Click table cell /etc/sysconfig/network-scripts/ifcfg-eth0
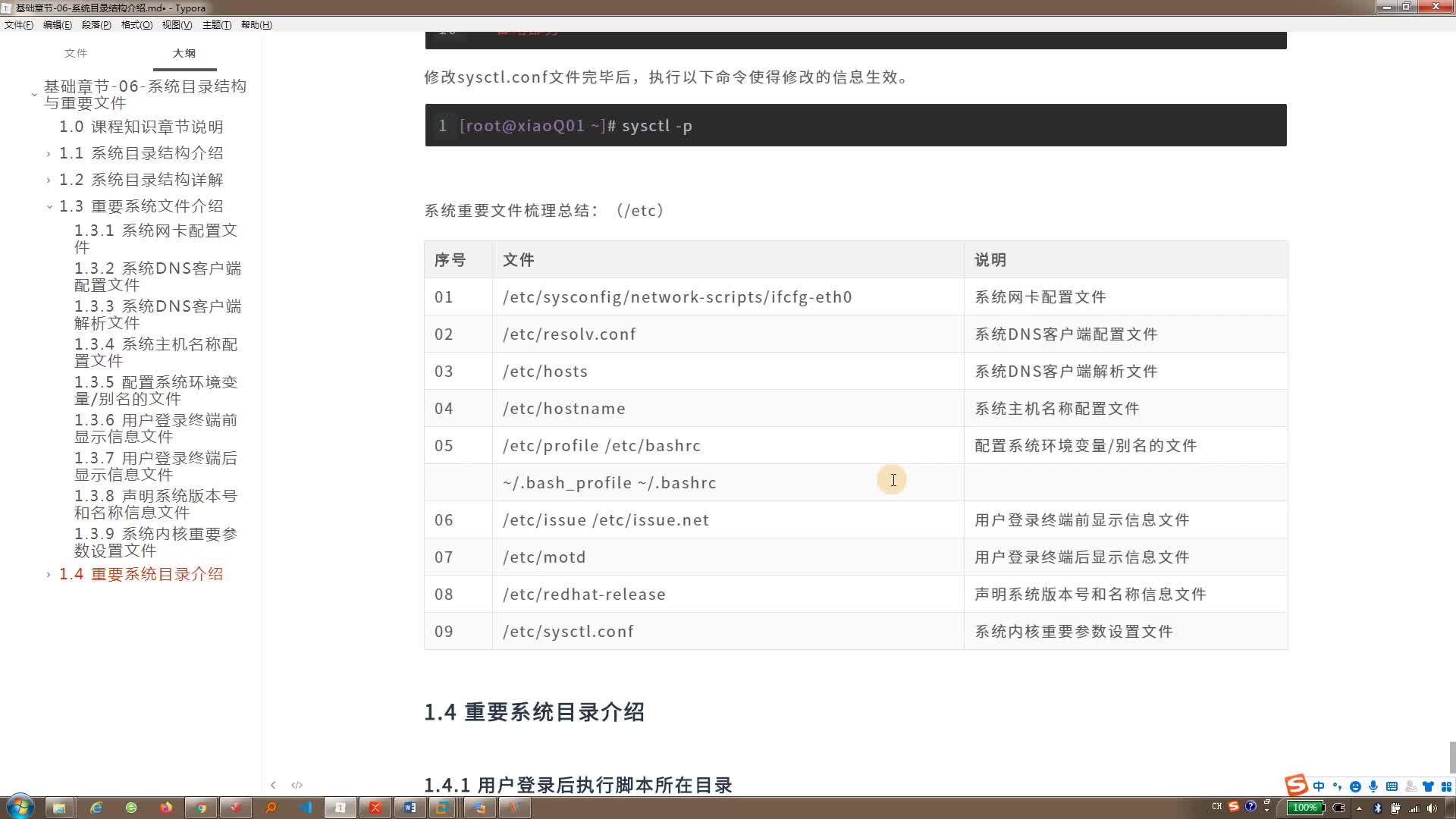 click(728, 297)
